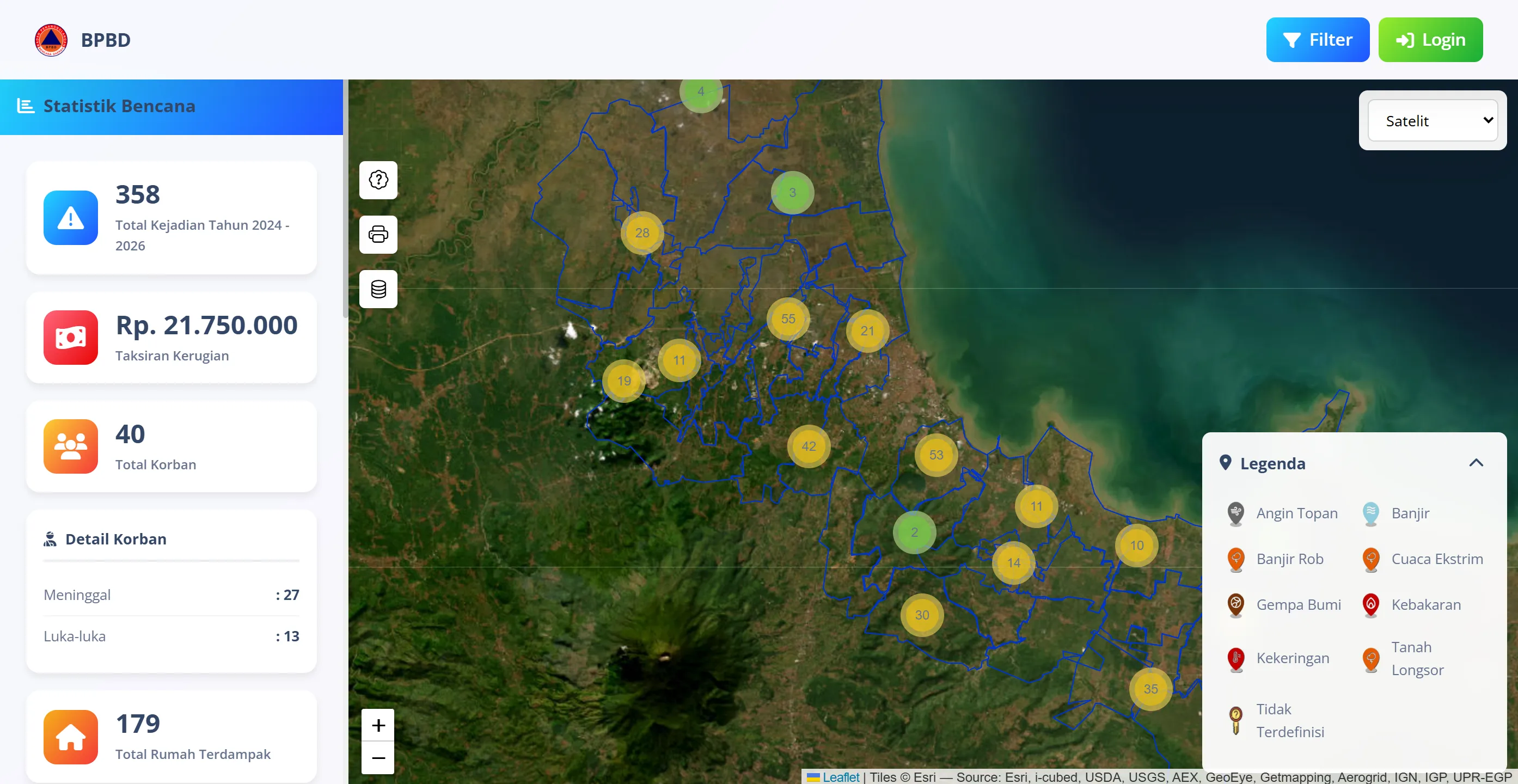1518x784 pixels.
Task: Open the database layers icon button
Action: (378, 289)
